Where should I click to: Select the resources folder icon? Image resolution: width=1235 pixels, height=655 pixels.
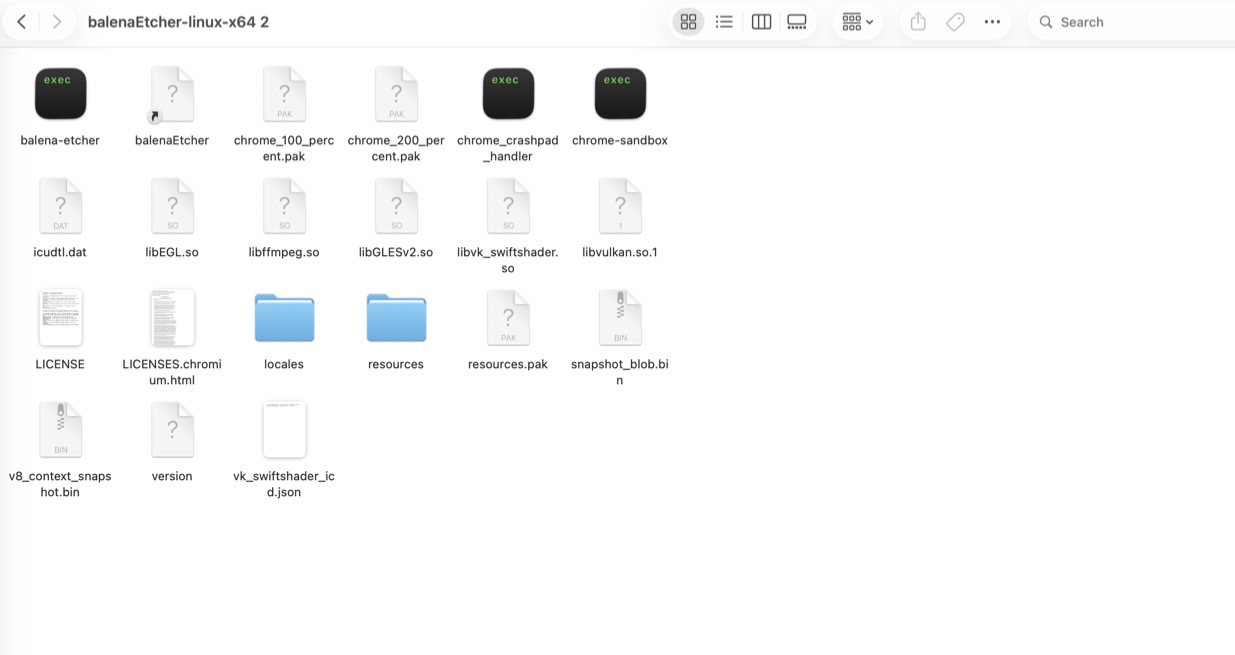[396, 318]
